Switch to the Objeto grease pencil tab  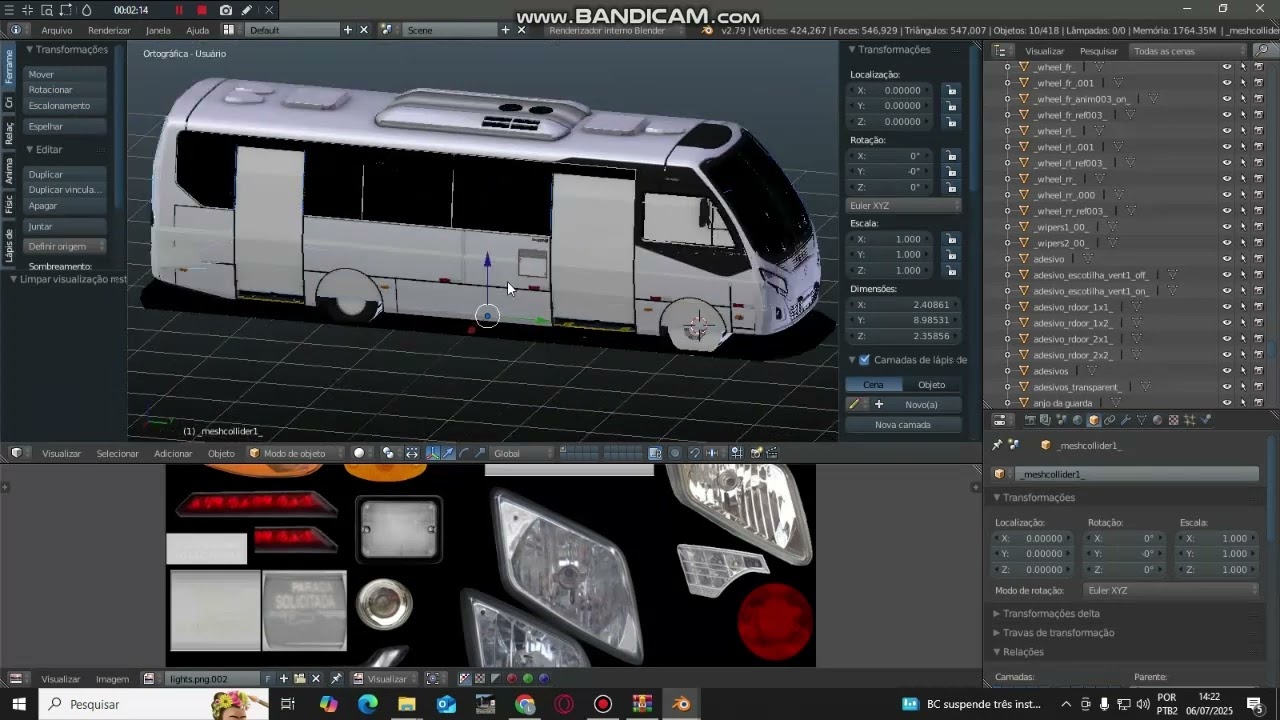coord(931,385)
